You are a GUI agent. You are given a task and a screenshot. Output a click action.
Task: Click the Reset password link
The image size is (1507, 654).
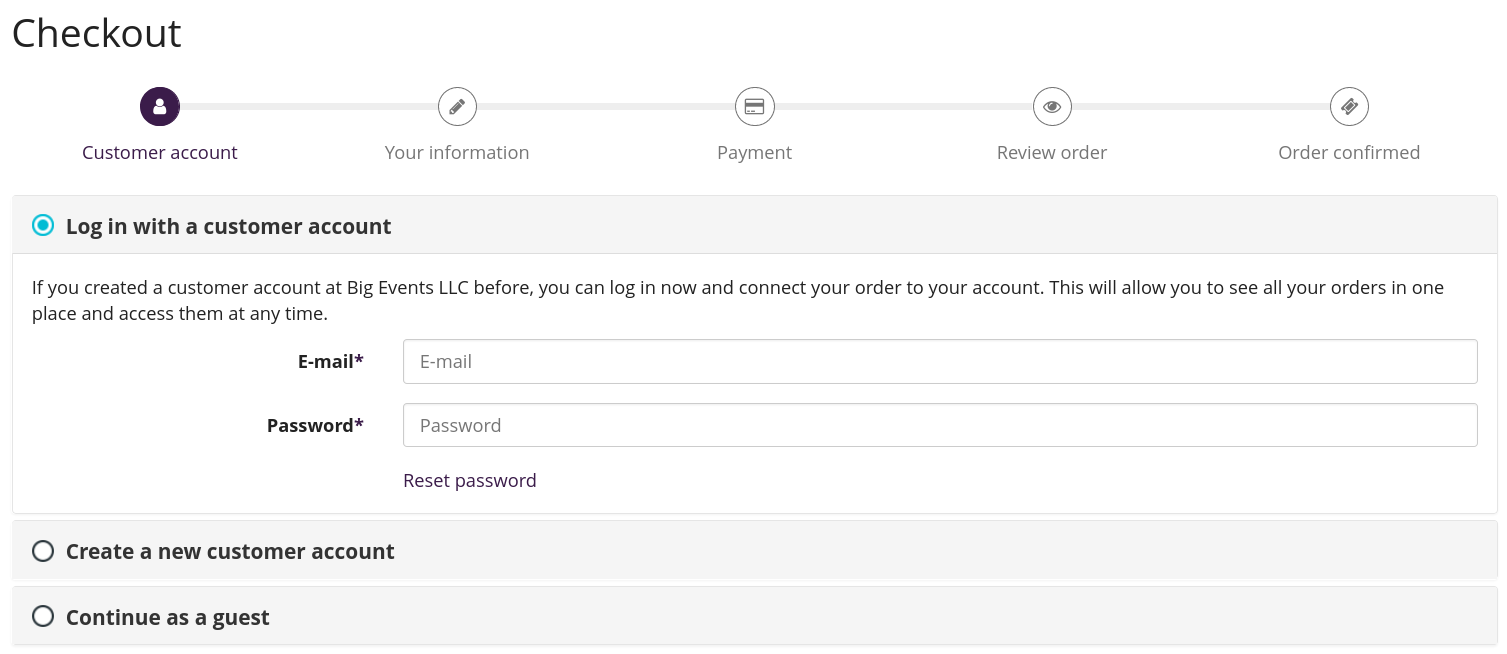click(x=470, y=480)
